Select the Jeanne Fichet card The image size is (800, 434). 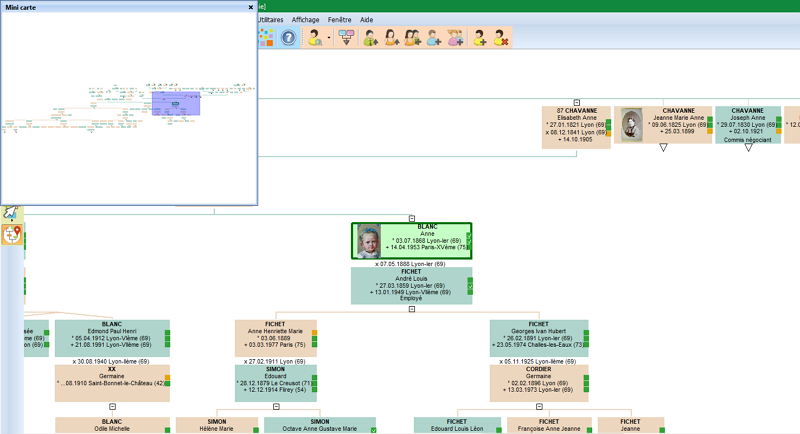click(631, 425)
